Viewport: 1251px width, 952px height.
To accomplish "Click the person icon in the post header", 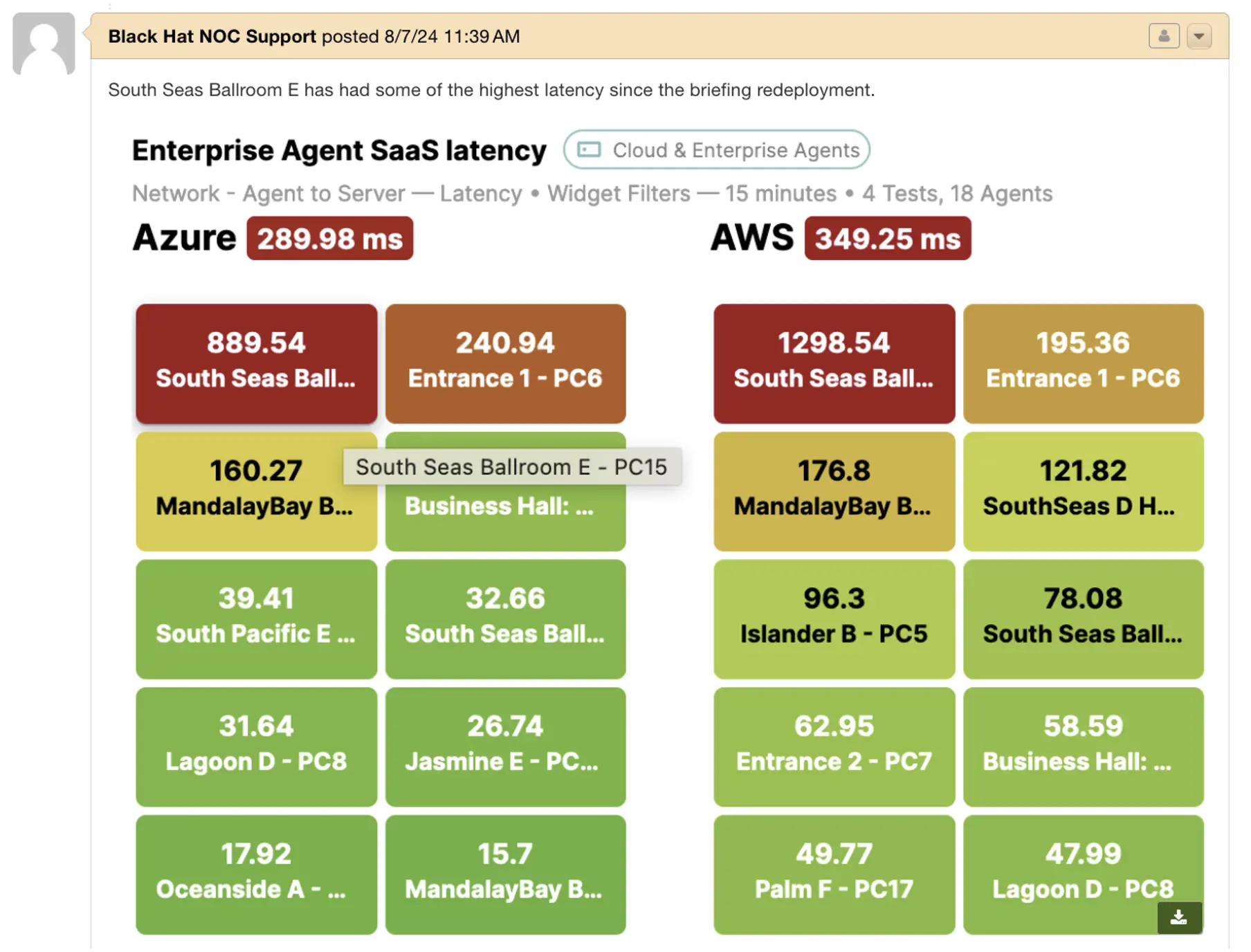I will click(x=1165, y=36).
